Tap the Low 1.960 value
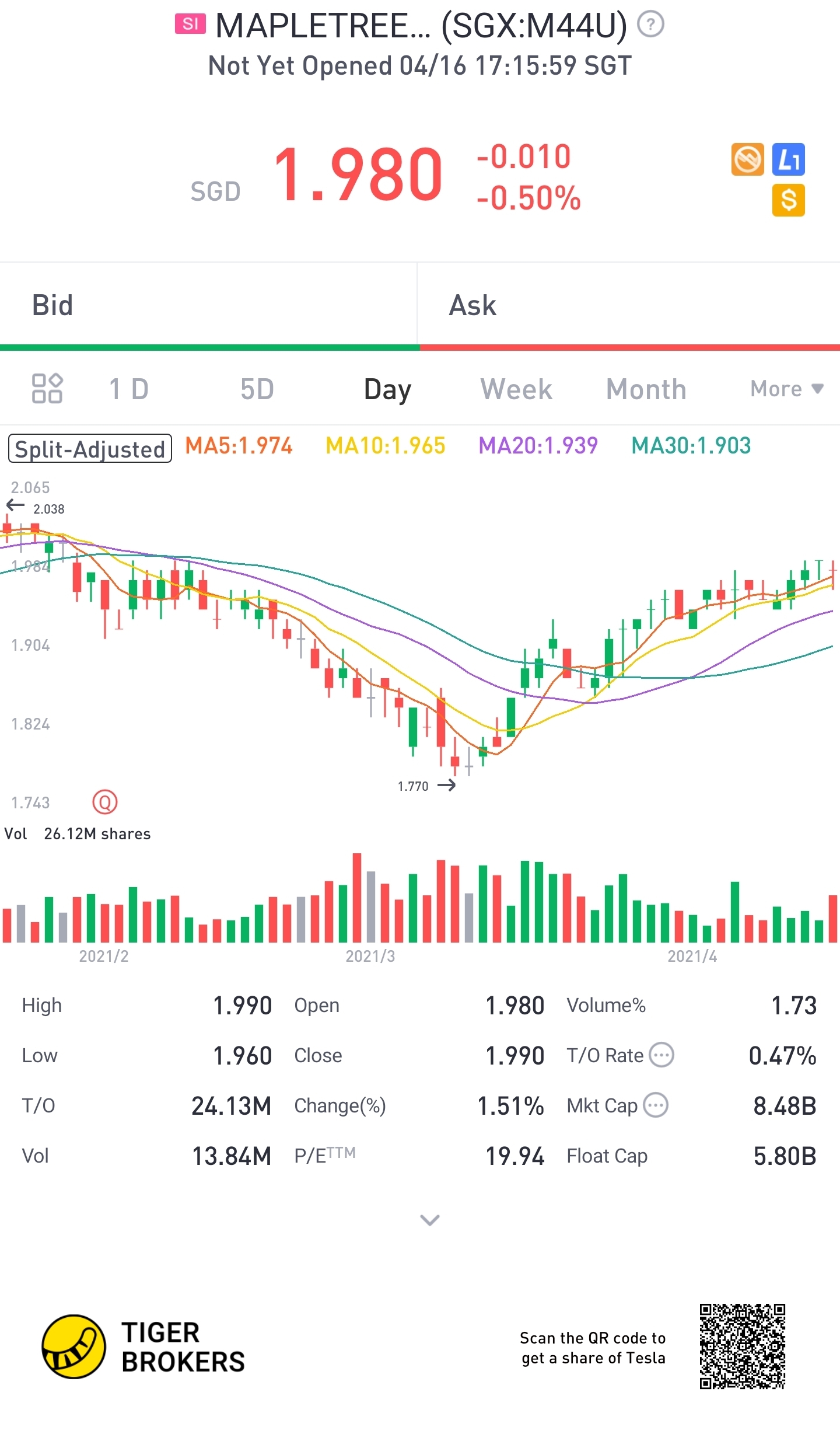The height and width of the screenshot is (1441, 840). point(242,1056)
